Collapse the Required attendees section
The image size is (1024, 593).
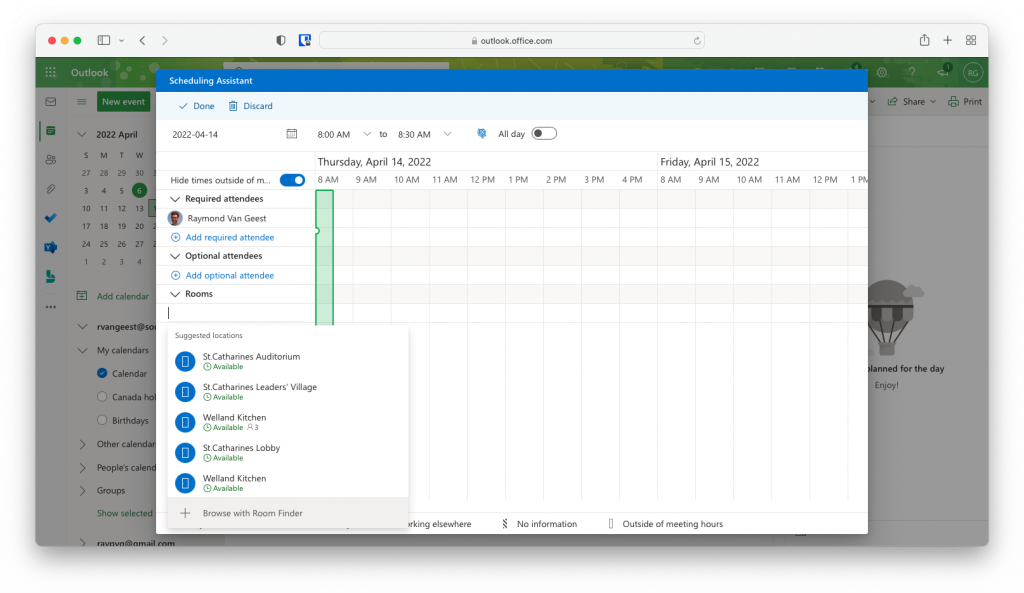click(x=175, y=199)
